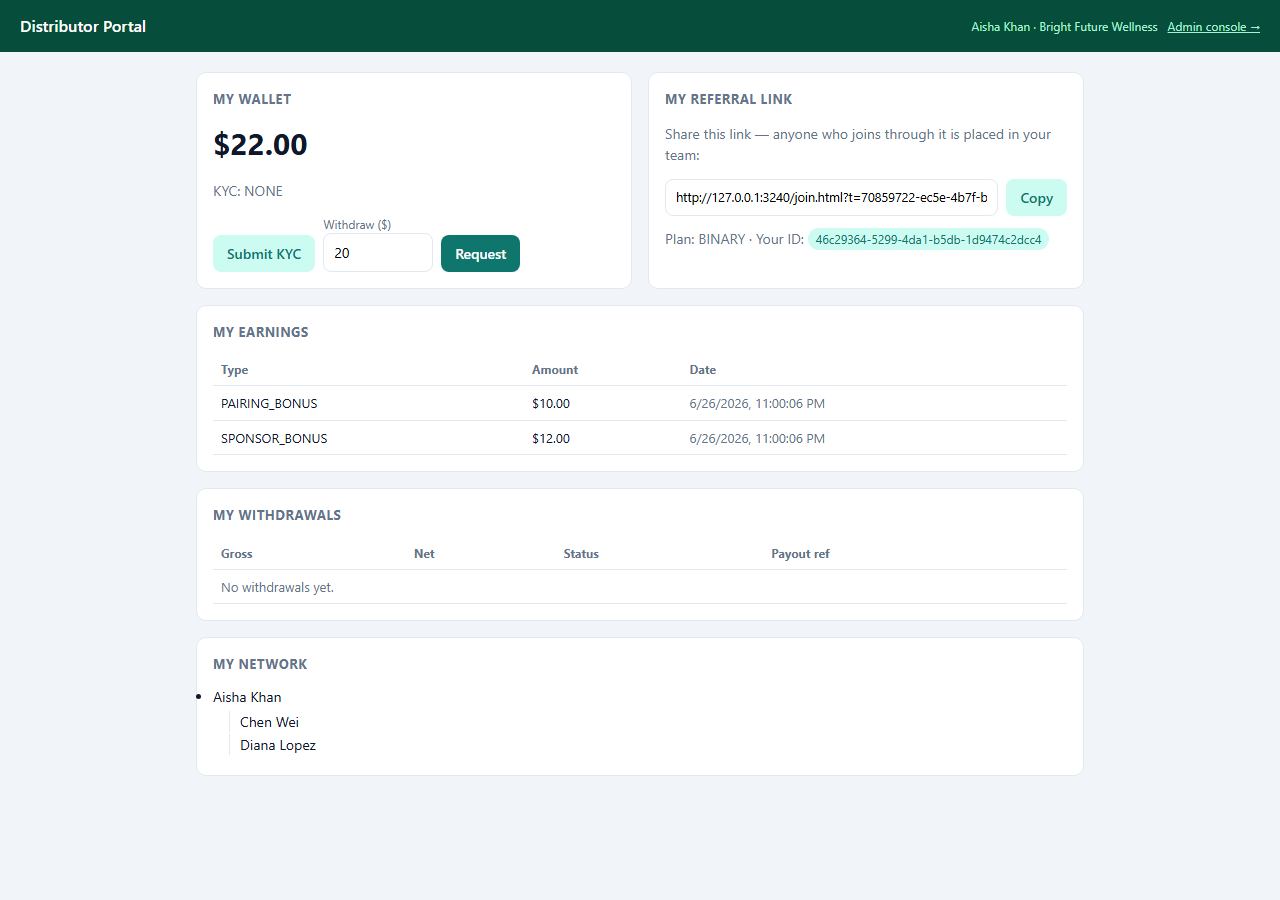Click the MY REFERRAL LINK heading
The height and width of the screenshot is (900, 1280).
click(x=729, y=99)
